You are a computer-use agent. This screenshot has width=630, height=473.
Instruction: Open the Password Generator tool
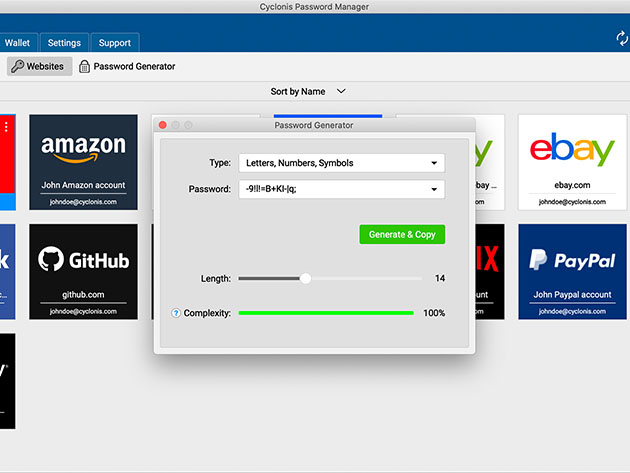coord(126,66)
